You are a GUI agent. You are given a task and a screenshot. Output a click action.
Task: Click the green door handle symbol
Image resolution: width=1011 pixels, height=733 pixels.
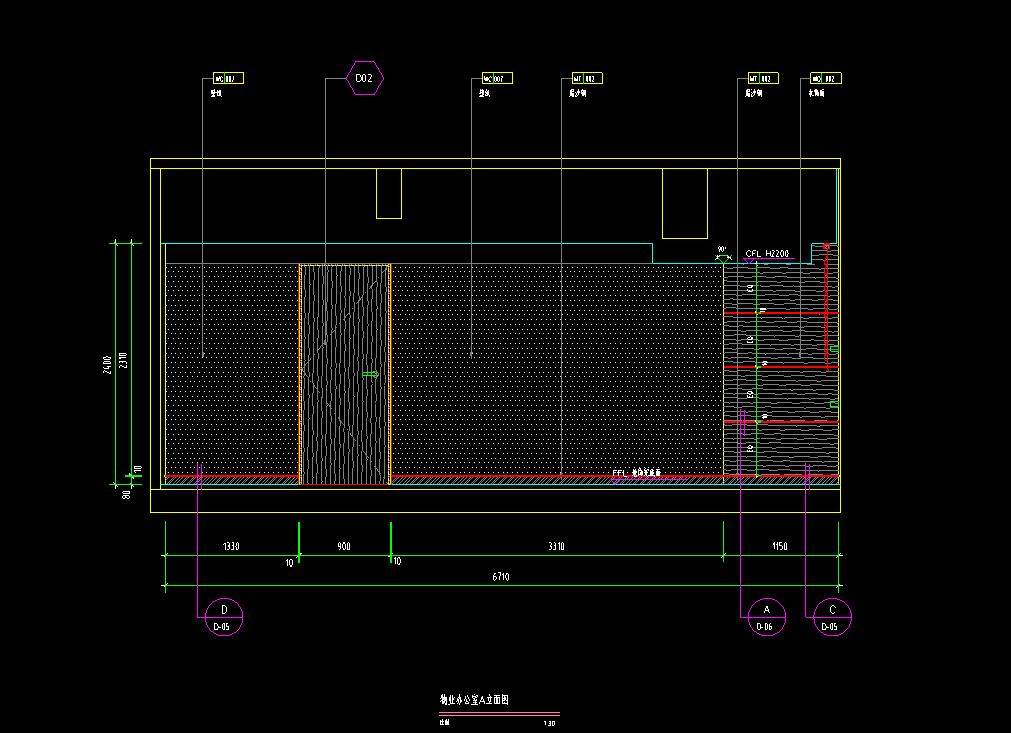pos(370,374)
